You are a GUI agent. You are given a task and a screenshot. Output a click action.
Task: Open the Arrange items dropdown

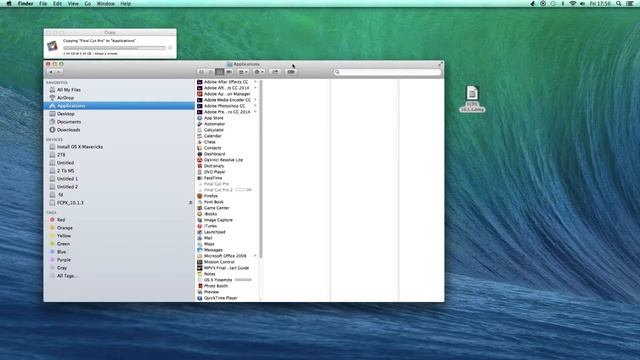[243, 72]
